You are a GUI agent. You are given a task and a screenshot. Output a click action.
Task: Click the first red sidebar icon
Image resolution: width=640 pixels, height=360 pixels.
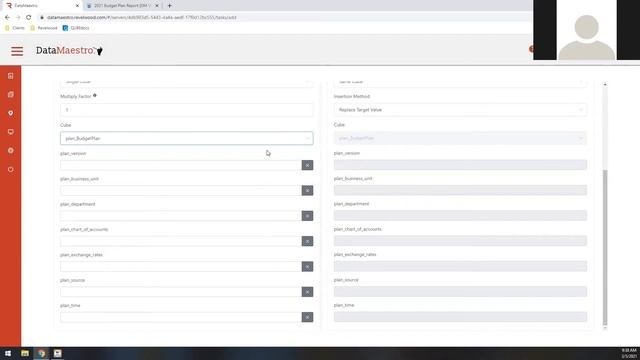(11, 76)
